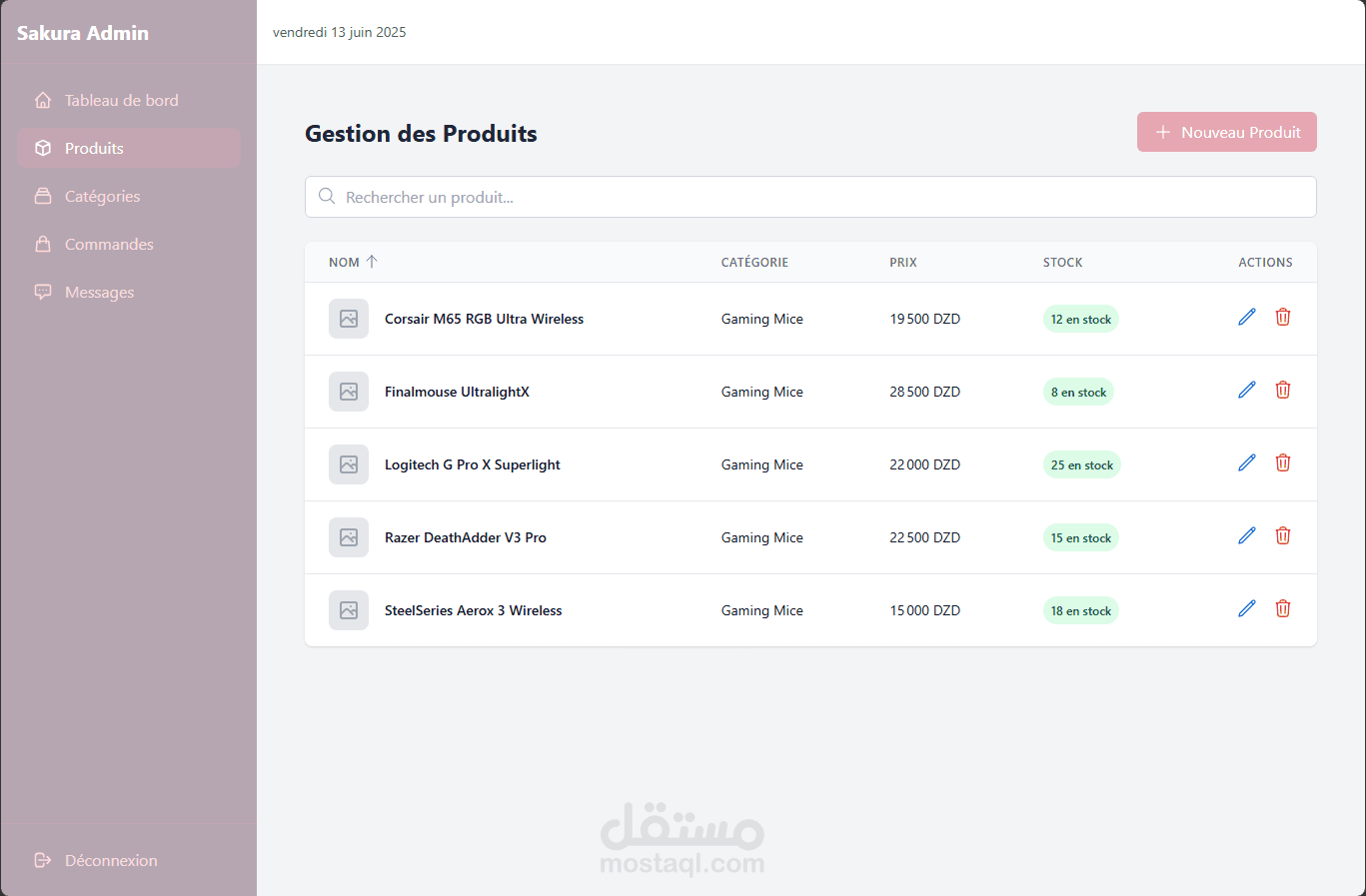Delete the Corsair M65 RGB Ultra Wireless product
1366x896 pixels.
[x=1283, y=317]
